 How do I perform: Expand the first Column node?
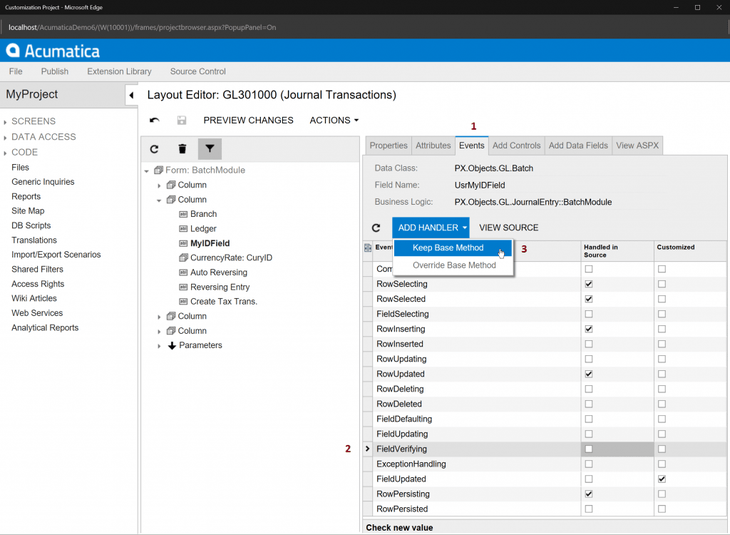click(159, 185)
